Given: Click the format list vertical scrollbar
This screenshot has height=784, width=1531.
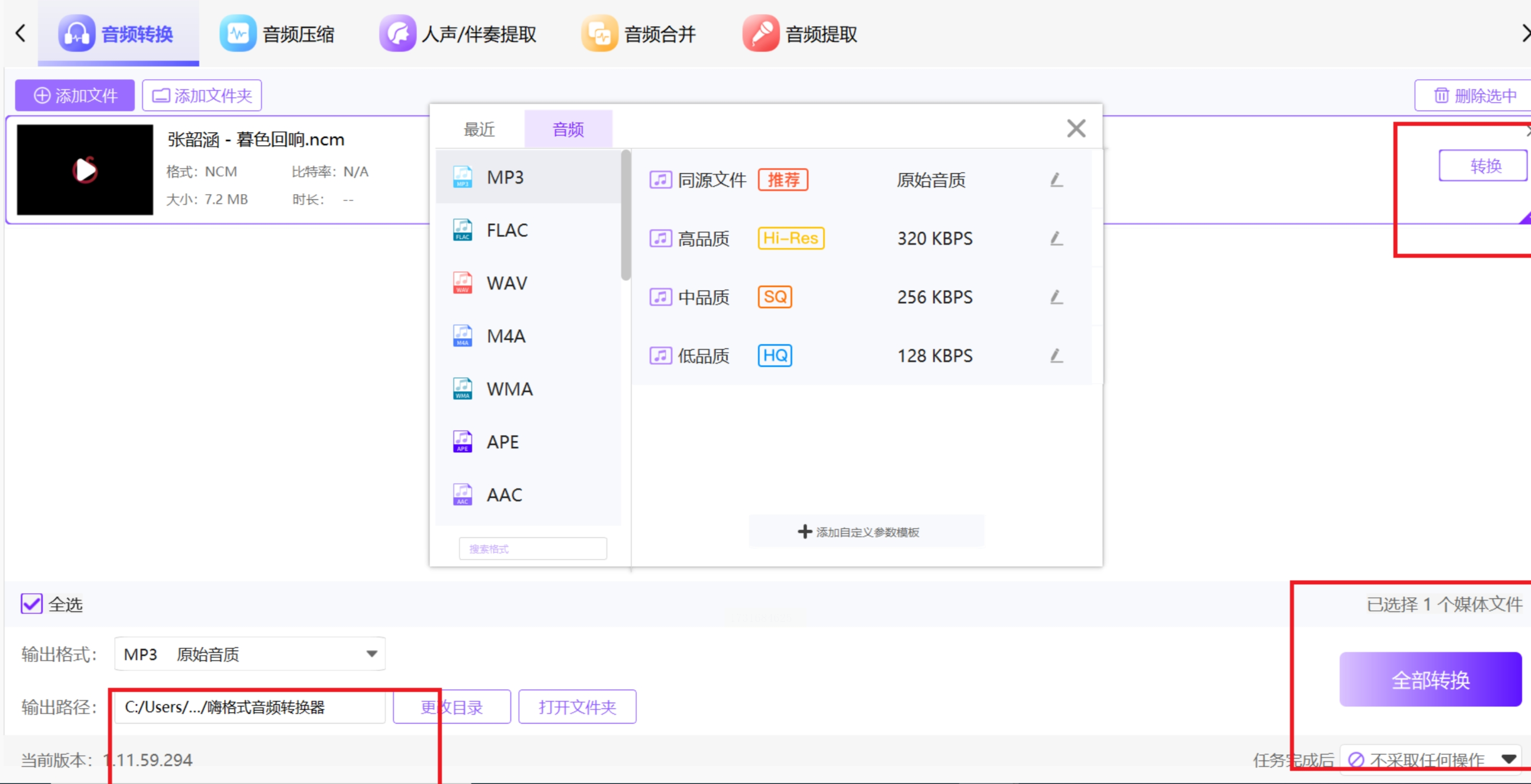Looking at the screenshot, I should pyautogui.click(x=626, y=214).
